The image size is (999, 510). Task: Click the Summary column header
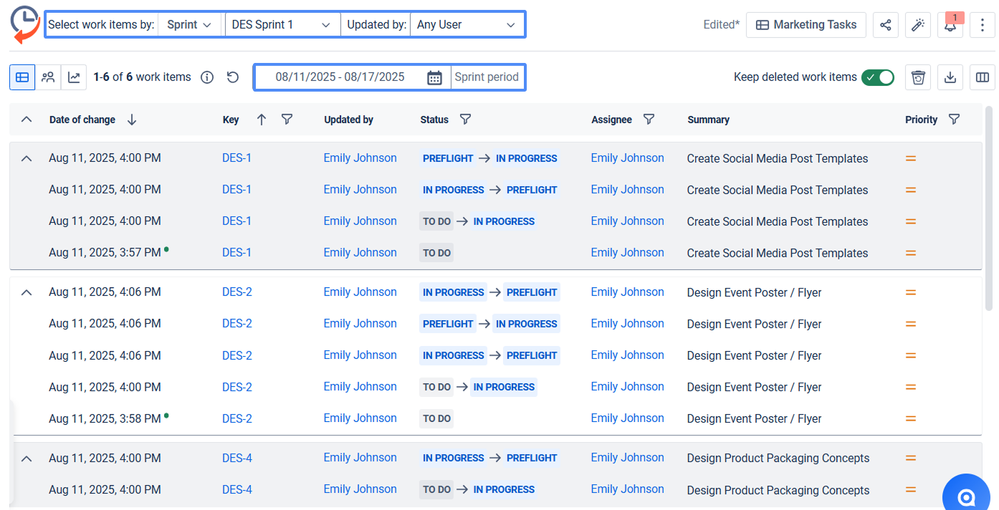point(708,119)
